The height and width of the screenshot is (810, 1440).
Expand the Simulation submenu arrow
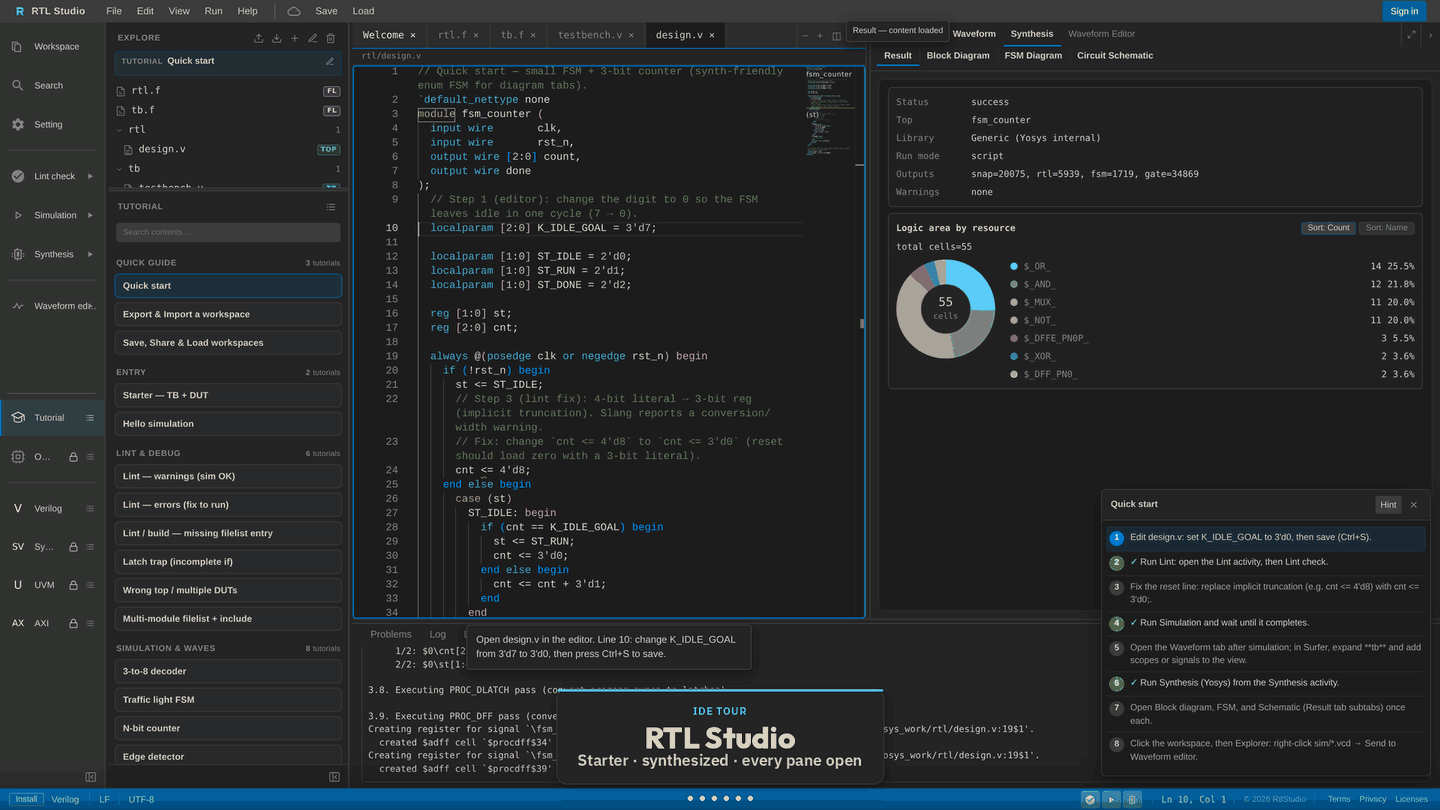91,215
